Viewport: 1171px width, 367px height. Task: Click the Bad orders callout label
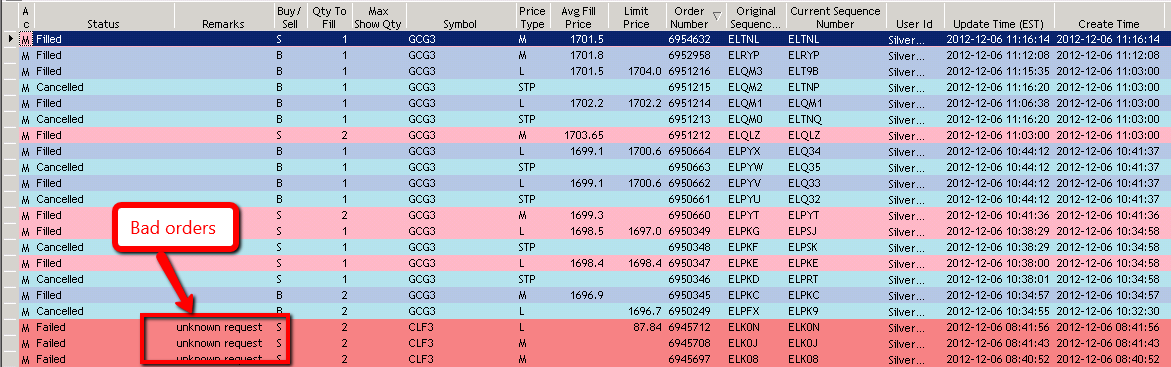pos(174,227)
